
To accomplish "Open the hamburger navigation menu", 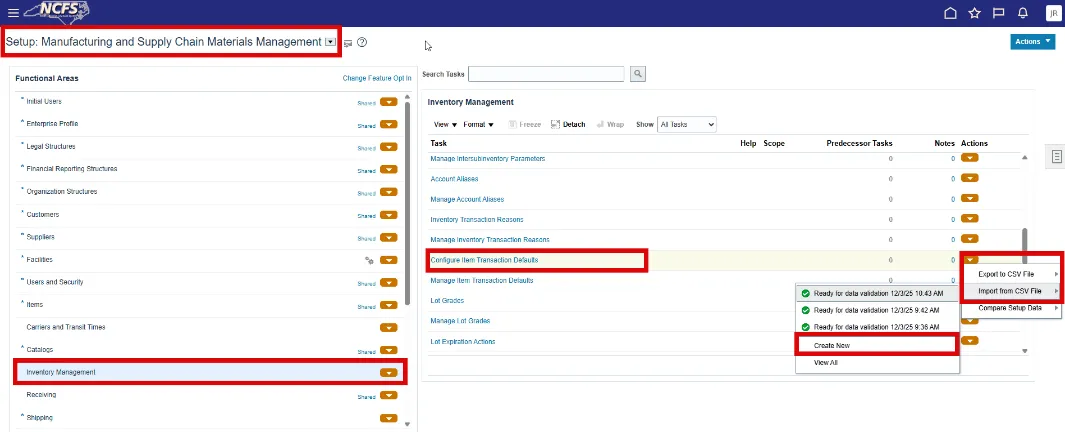I will tap(13, 13).
